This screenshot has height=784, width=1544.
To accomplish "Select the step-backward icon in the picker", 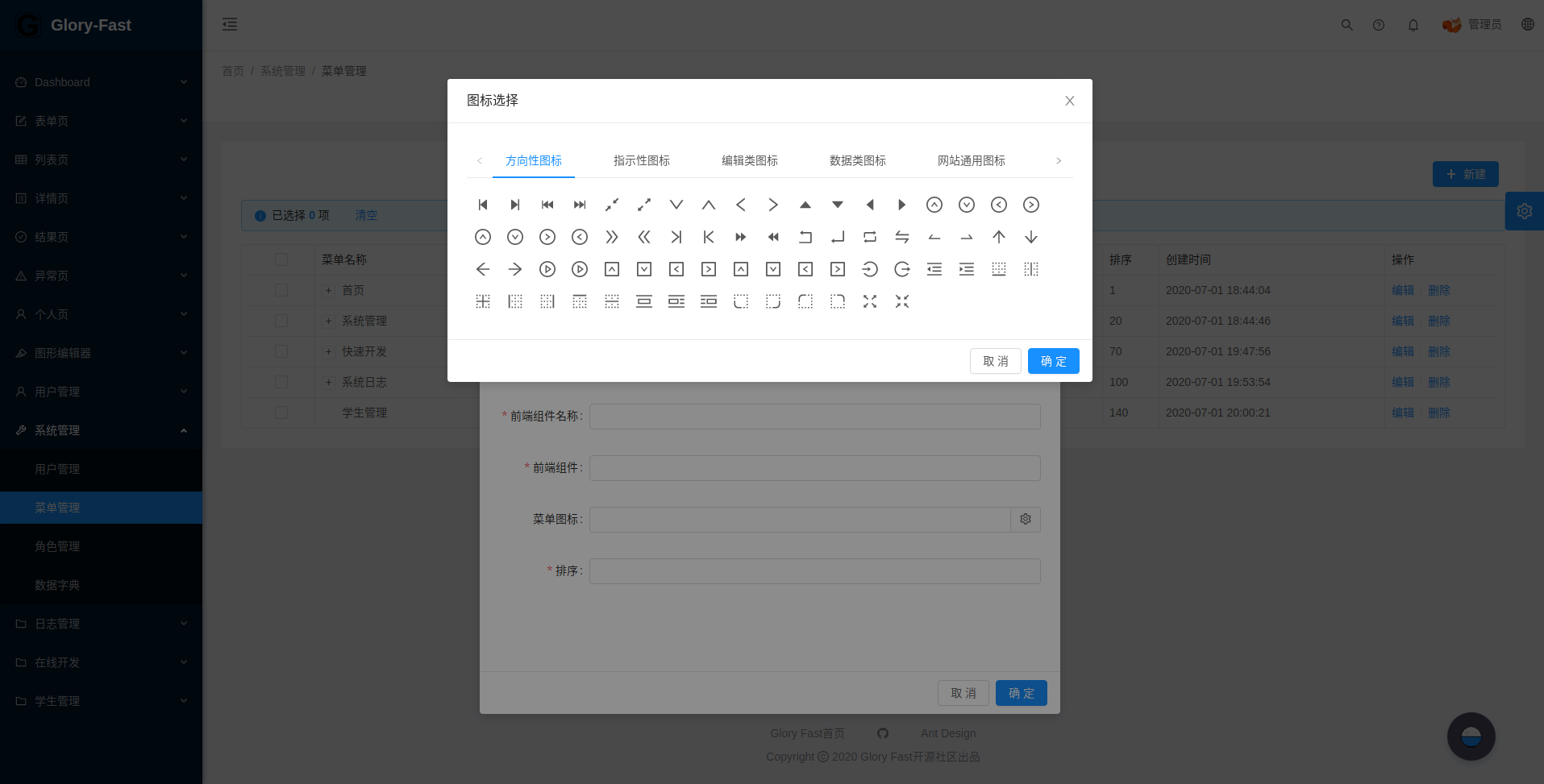I will click(x=482, y=205).
